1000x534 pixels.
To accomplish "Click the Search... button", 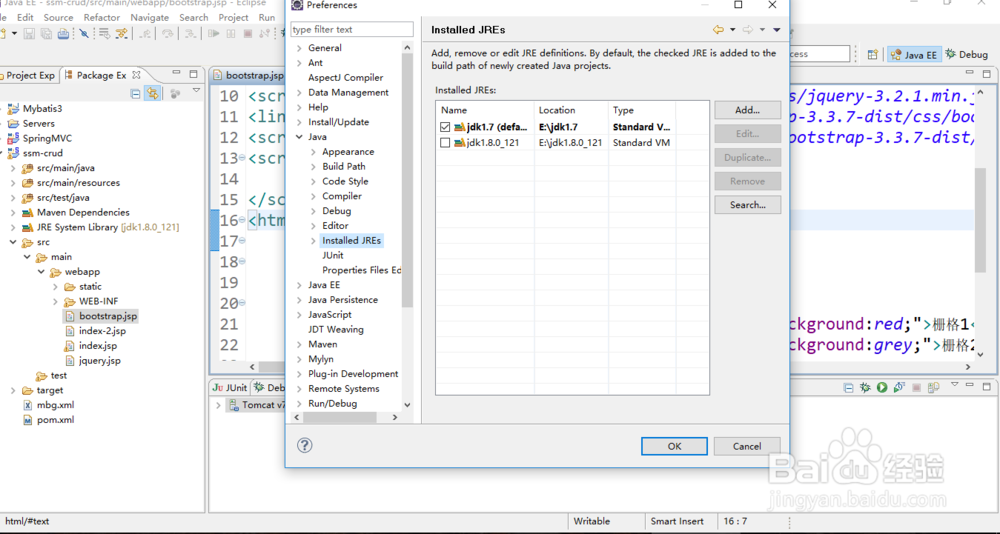I will [747, 205].
